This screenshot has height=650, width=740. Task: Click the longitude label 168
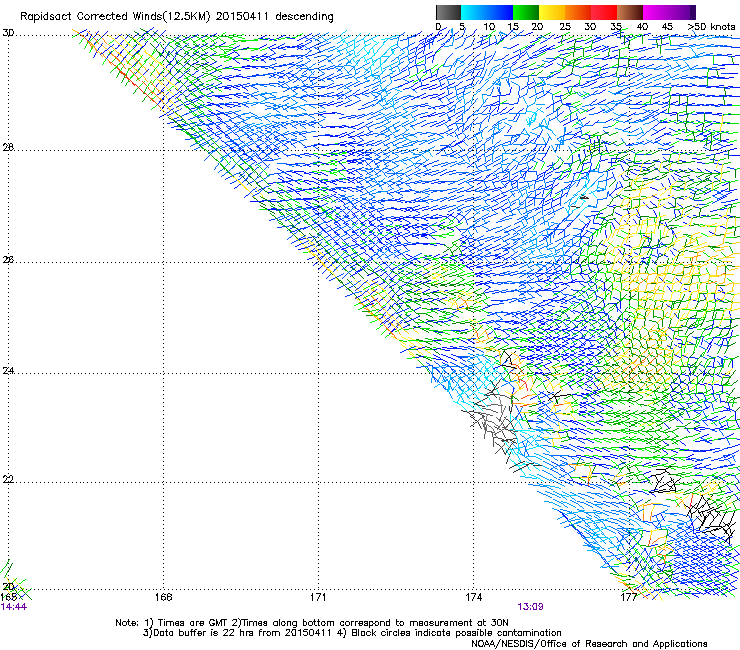pyautogui.click(x=163, y=597)
